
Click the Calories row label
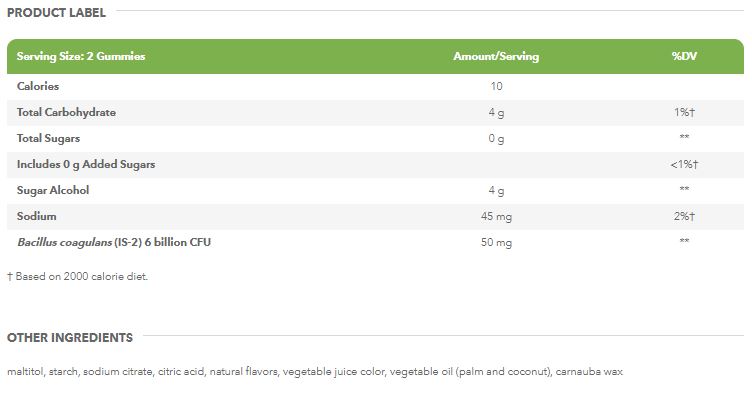tap(38, 86)
